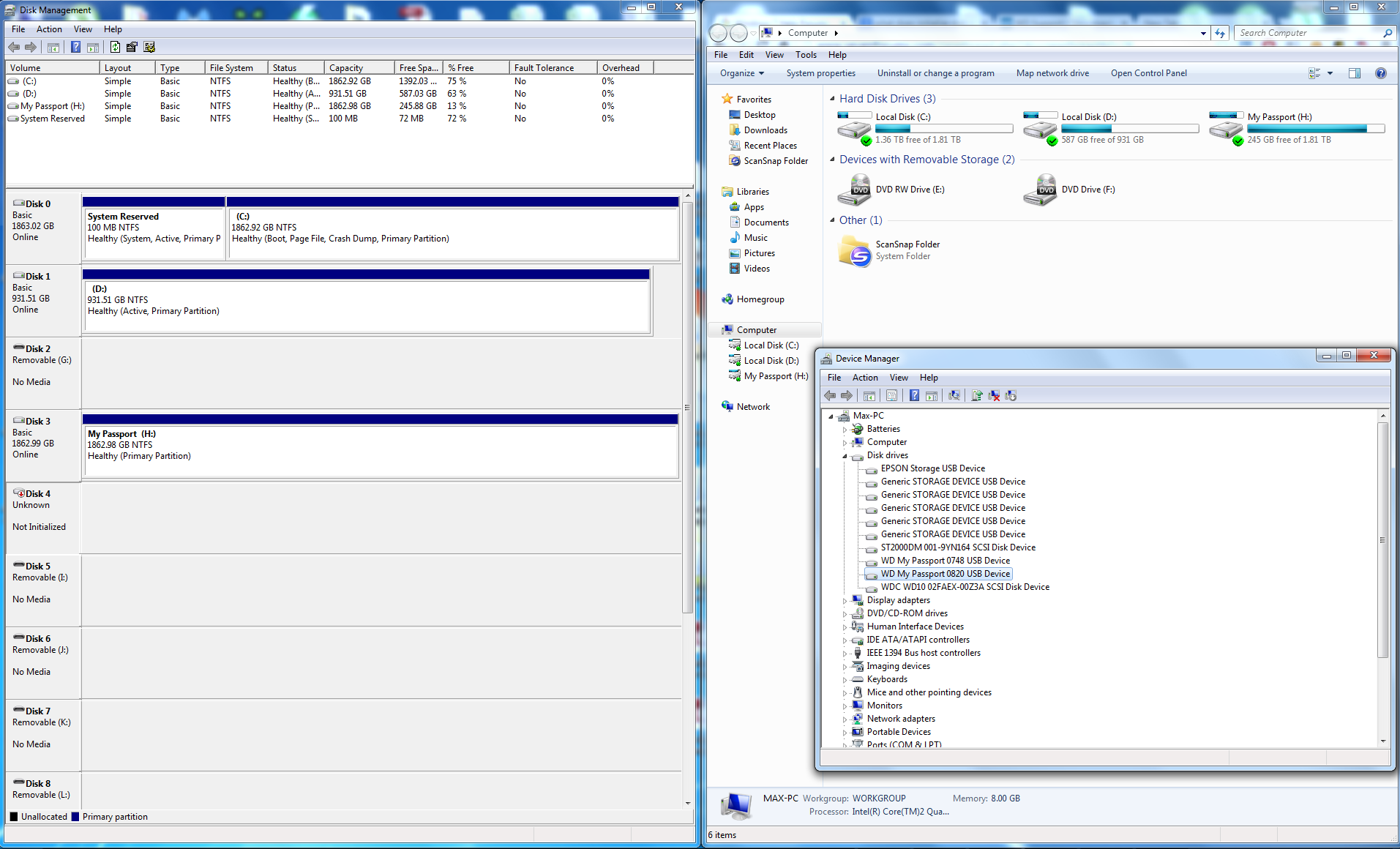Image resolution: width=1400 pixels, height=849 pixels.
Task: Click the Explorer address bar refresh button
Action: tap(1220, 33)
